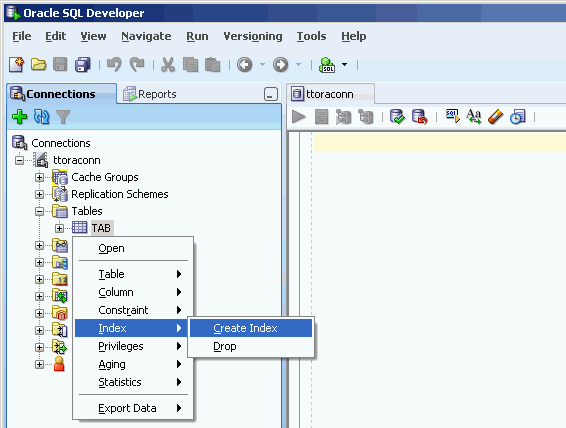
Task: Select the ttoraconn tree item
Action: click(77, 160)
